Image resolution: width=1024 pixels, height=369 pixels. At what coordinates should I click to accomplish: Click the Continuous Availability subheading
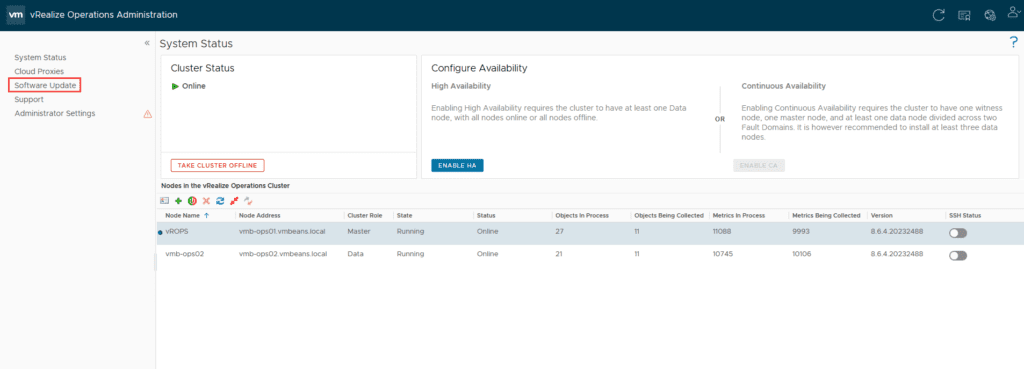[784, 86]
